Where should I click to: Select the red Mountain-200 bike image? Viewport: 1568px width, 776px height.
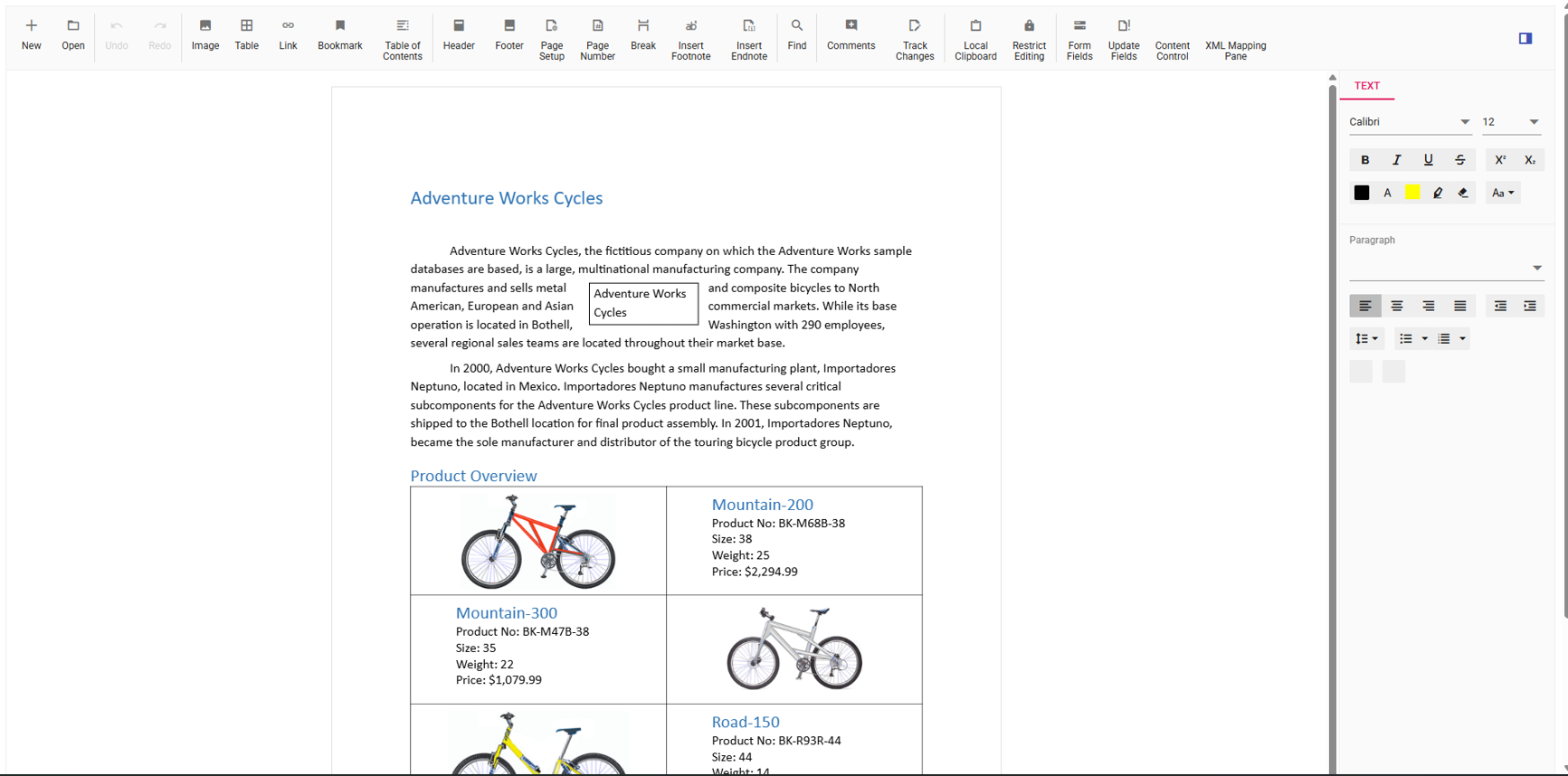(538, 541)
